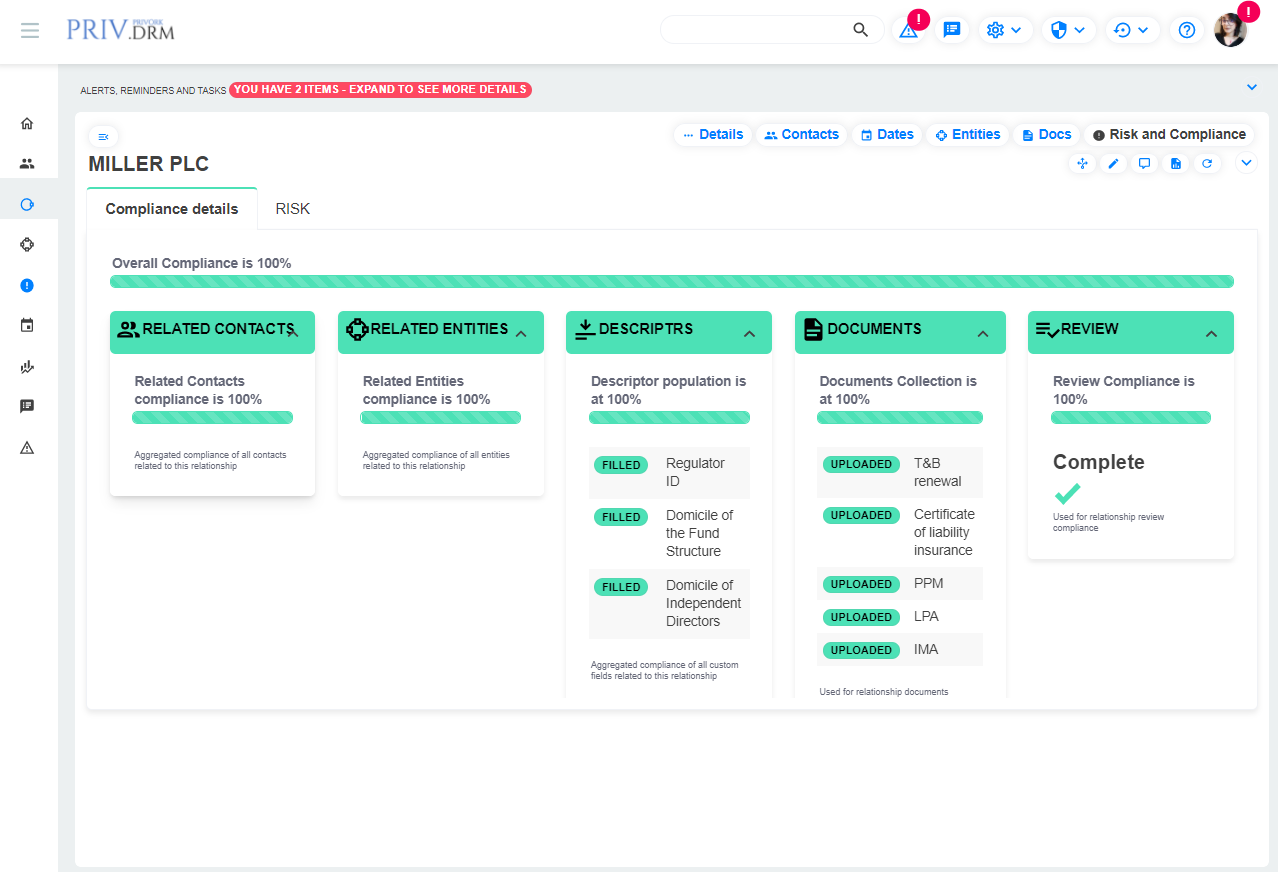Open the Docs section button
1278x872 pixels.
[x=1046, y=135]
